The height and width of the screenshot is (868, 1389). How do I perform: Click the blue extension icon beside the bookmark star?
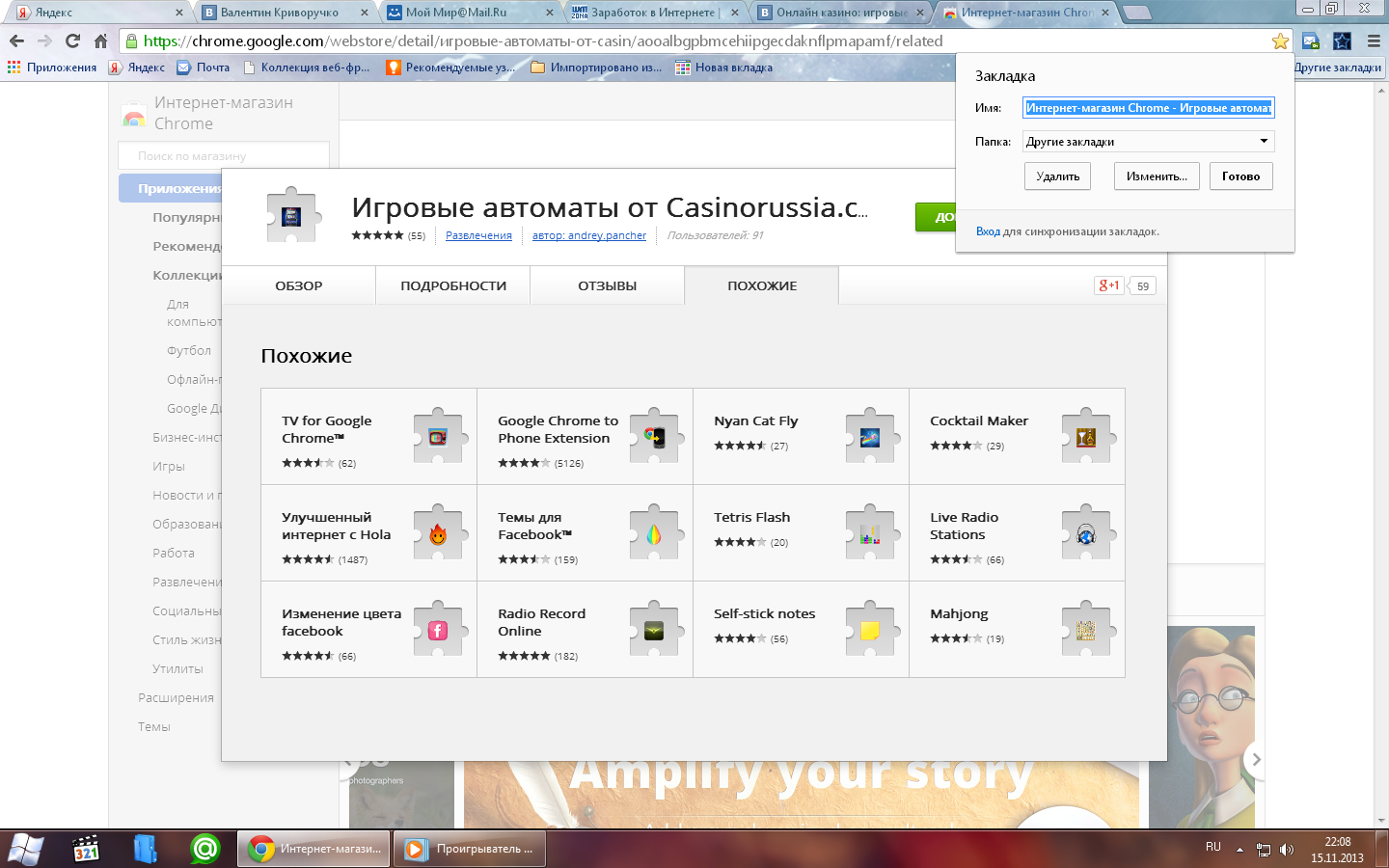(x=1310, y=41)
